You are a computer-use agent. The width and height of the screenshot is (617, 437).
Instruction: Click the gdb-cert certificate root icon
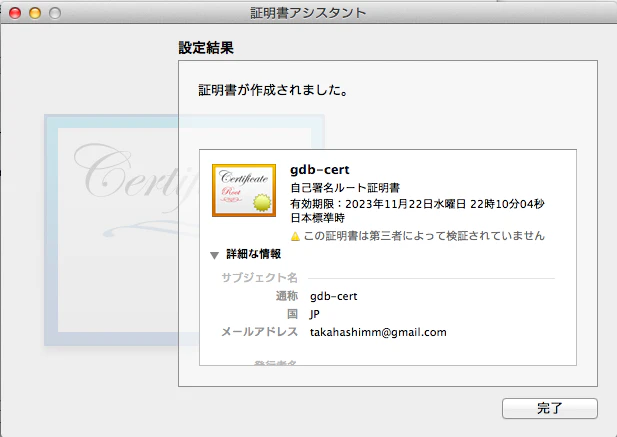[244, 190]
